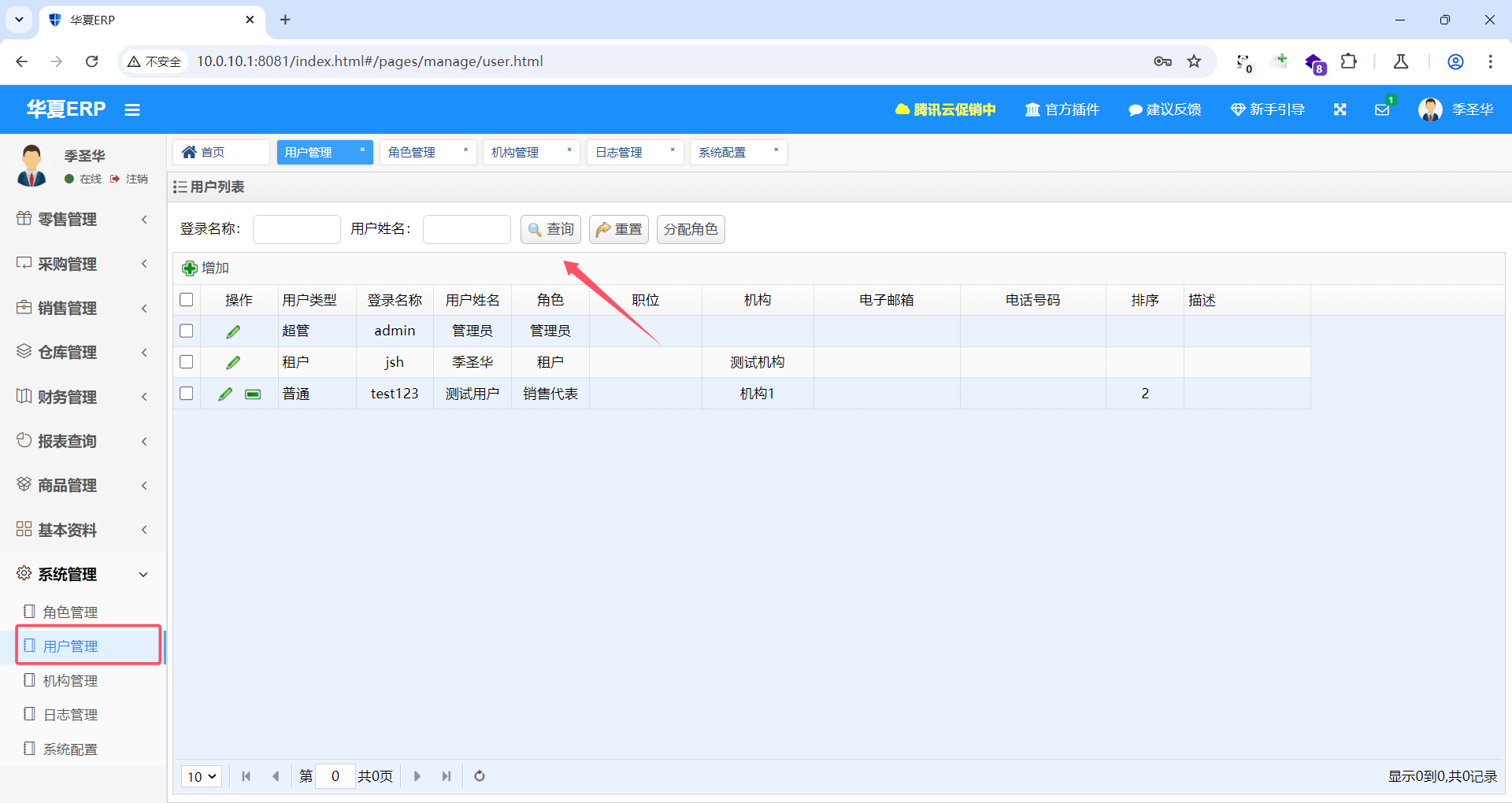The width and height of the screenshot is (1512, 803).
Task: Check the checkbox for admin row
Action: click(x=187, y=331)
